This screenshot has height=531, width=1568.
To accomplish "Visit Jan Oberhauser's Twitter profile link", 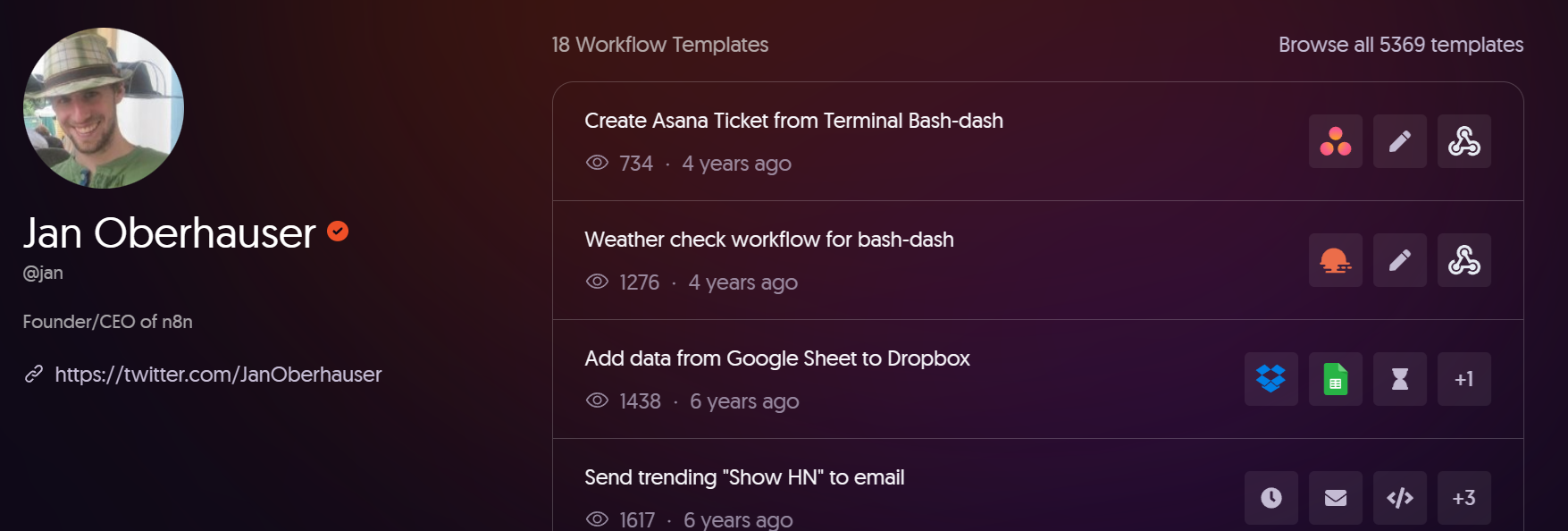I will [x=218, y=375].
